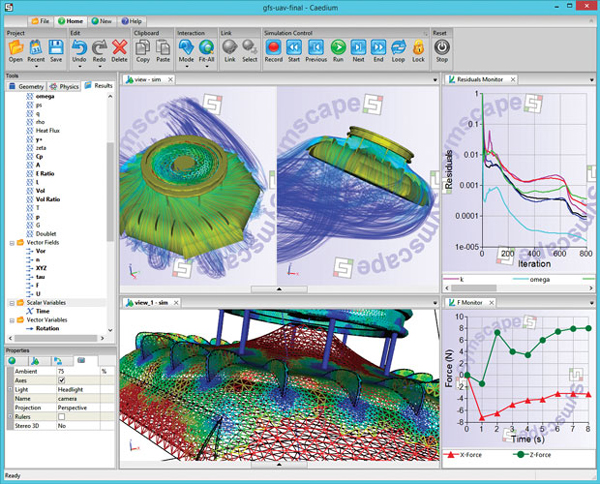Image resolution: width=600 pixels, height=484 pixels.
Task: Click the Delete icon in Edit group
Action: [x=120, y=47]
